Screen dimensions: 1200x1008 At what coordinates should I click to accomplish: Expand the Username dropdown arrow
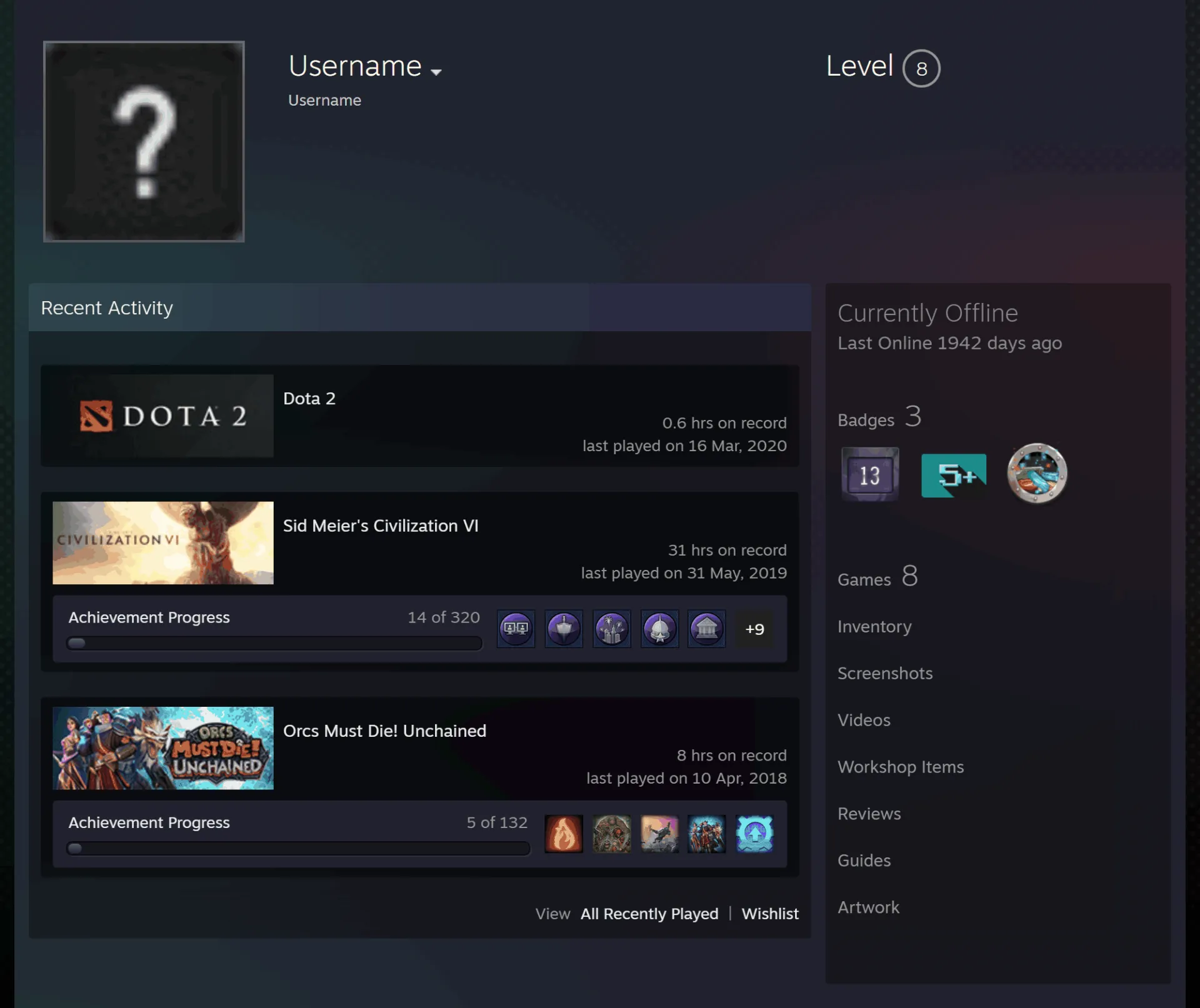click(x=436, y=72)
